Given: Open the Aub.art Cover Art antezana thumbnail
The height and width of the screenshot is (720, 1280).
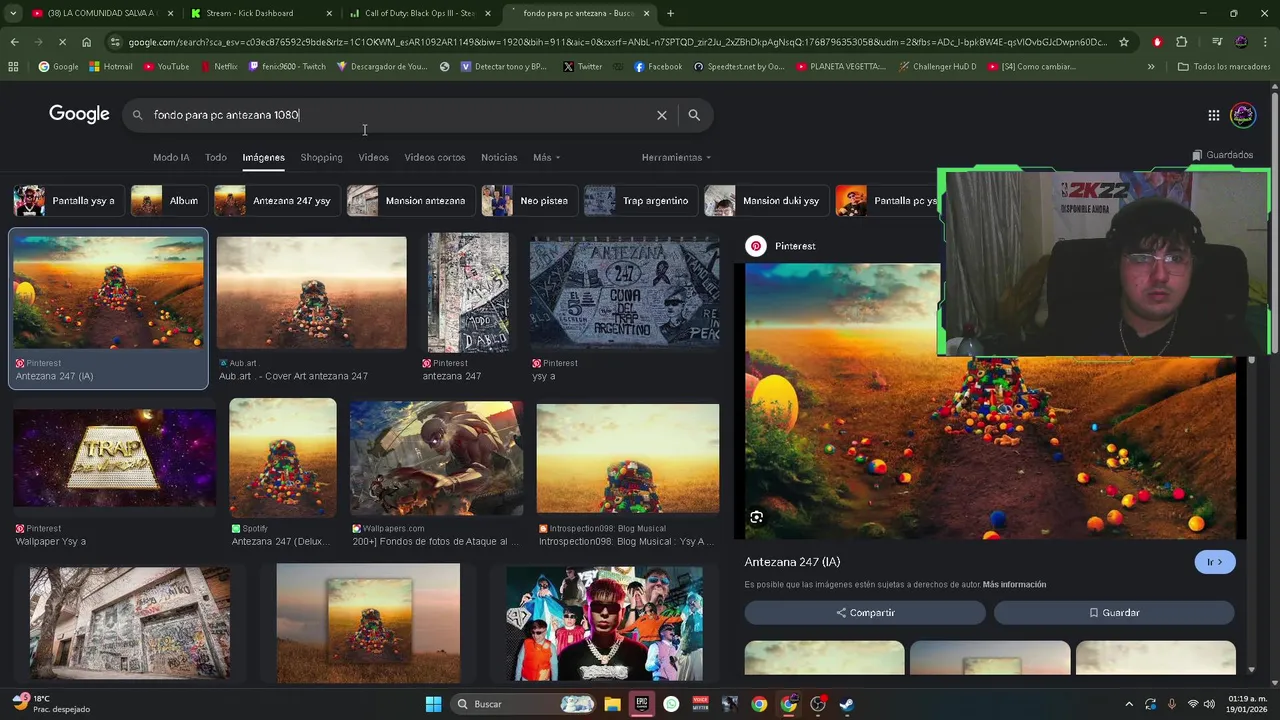Looking at the screenshot, I should [x=312, y=293].
